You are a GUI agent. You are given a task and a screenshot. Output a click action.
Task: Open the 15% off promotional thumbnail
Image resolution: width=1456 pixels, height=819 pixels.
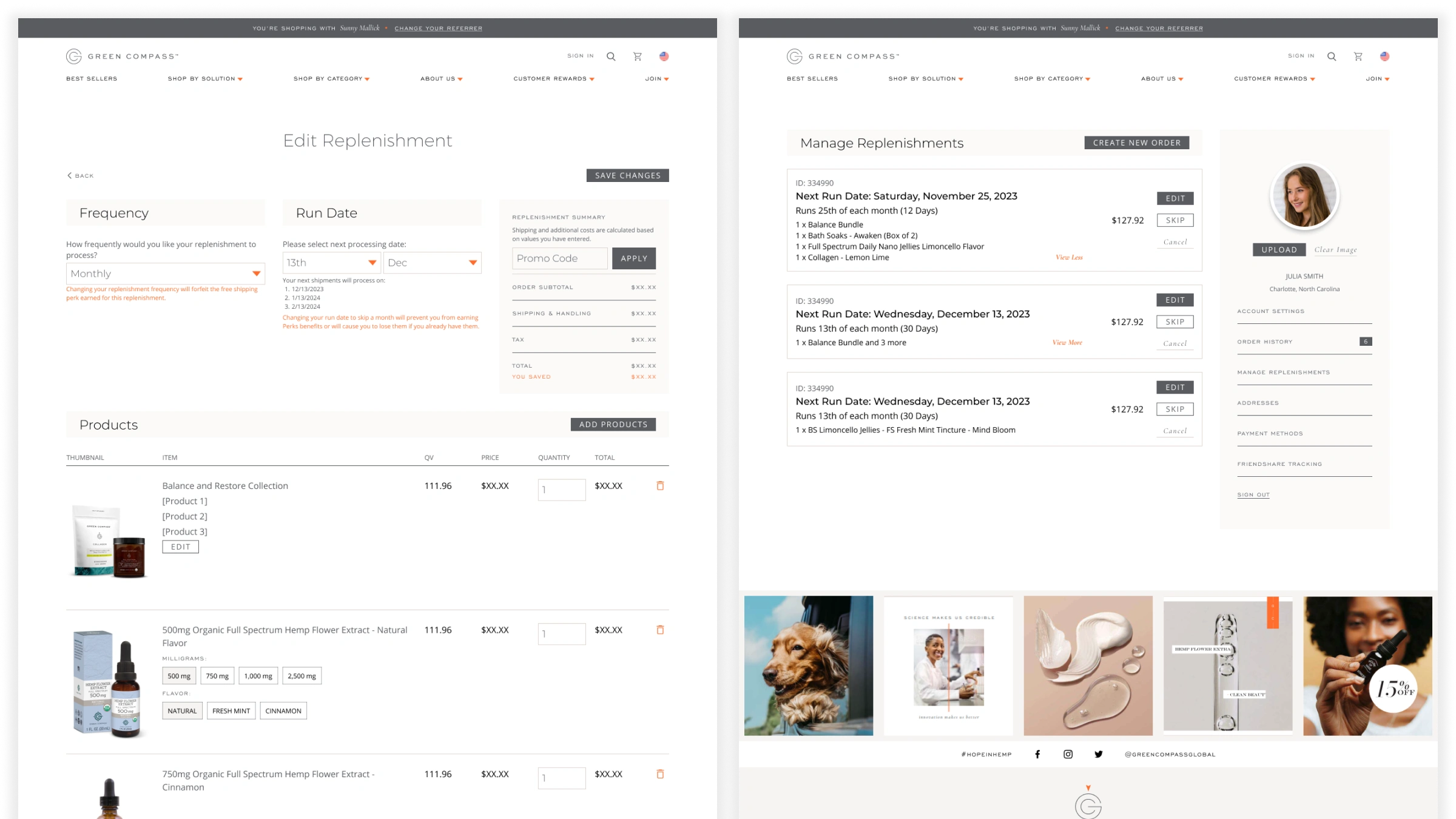(x=1367, y=666)
